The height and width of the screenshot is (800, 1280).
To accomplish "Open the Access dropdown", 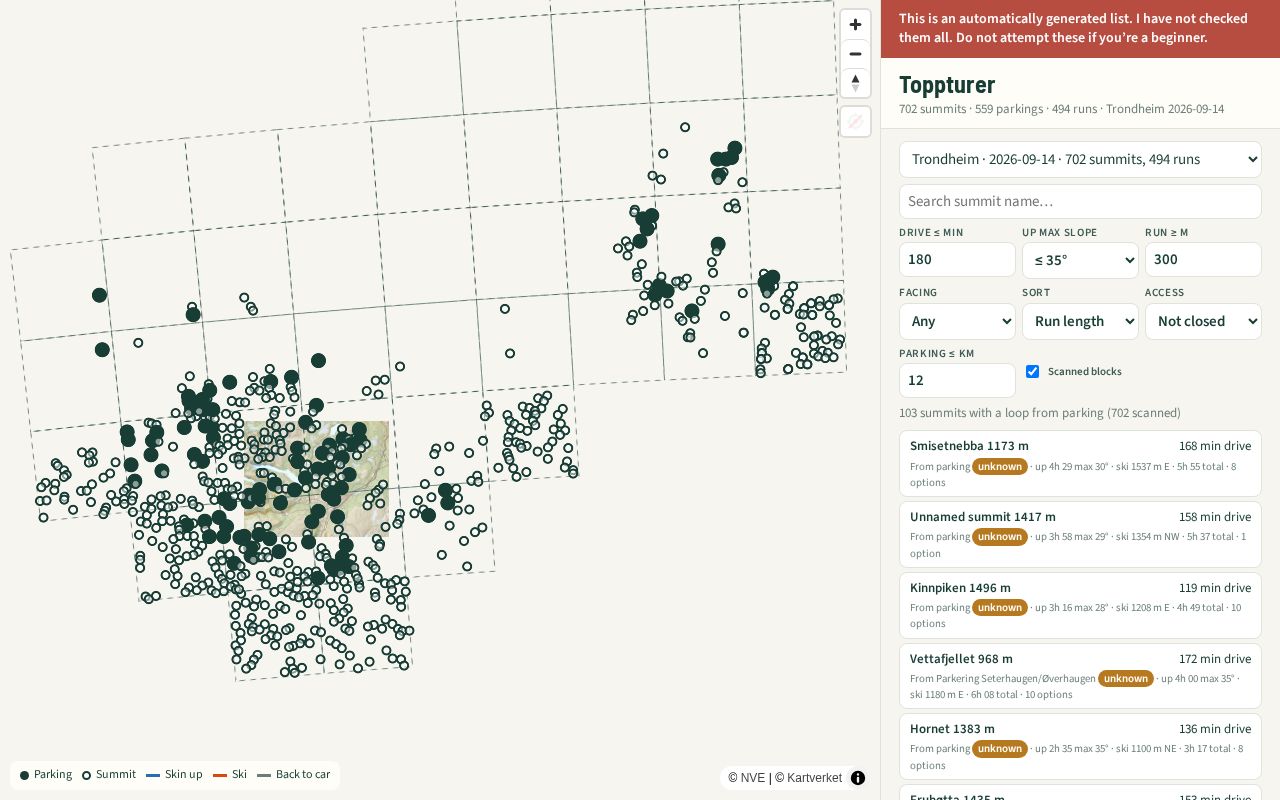I will (x=1203, y=322).
